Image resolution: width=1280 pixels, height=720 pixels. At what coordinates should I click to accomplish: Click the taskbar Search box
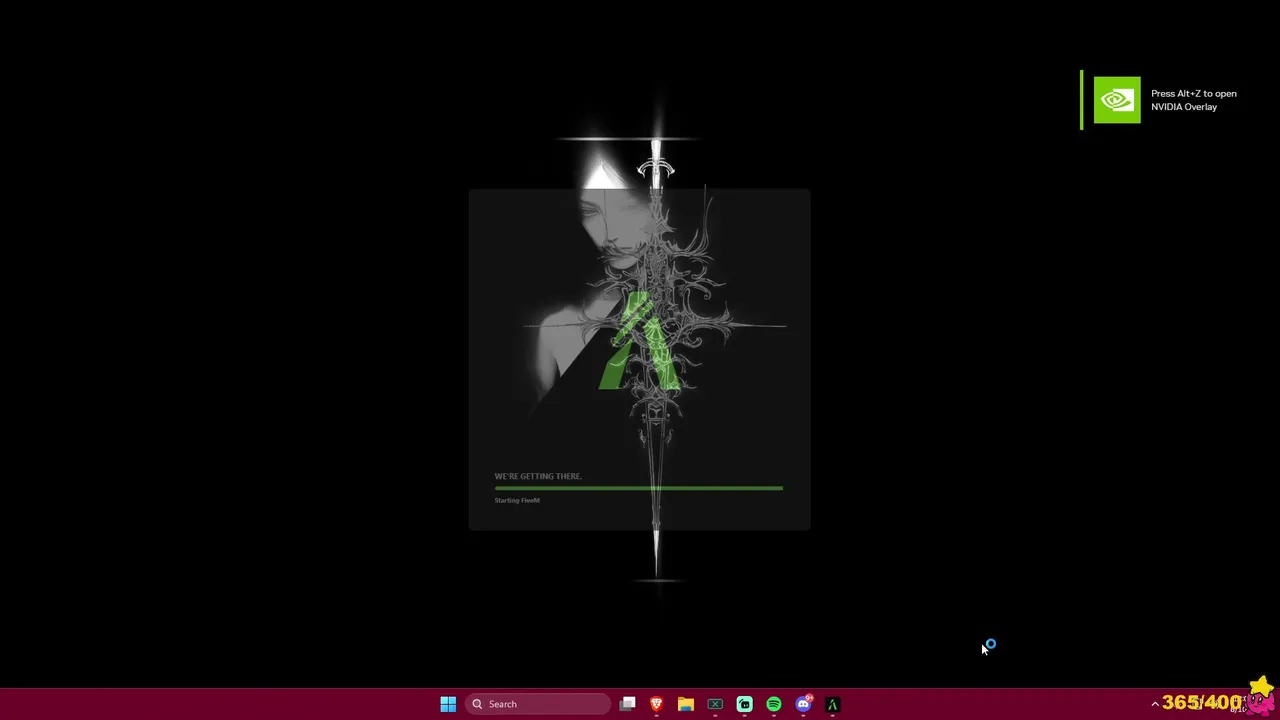pyautogui.click(x=538, y=704)
